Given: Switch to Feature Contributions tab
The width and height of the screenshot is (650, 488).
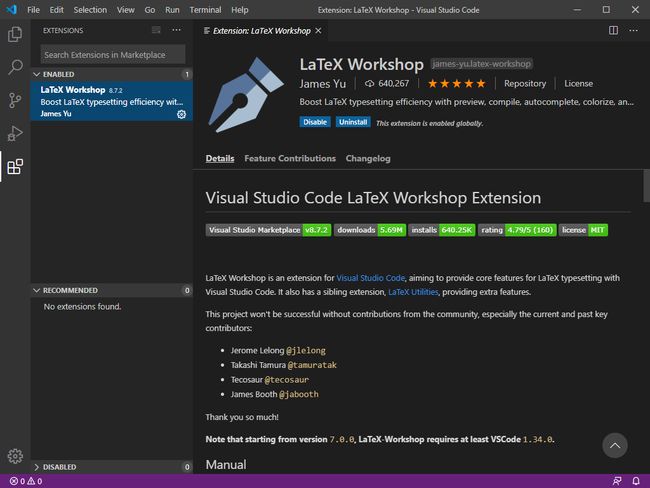Looking at the screenshot, I should point(290,158).
